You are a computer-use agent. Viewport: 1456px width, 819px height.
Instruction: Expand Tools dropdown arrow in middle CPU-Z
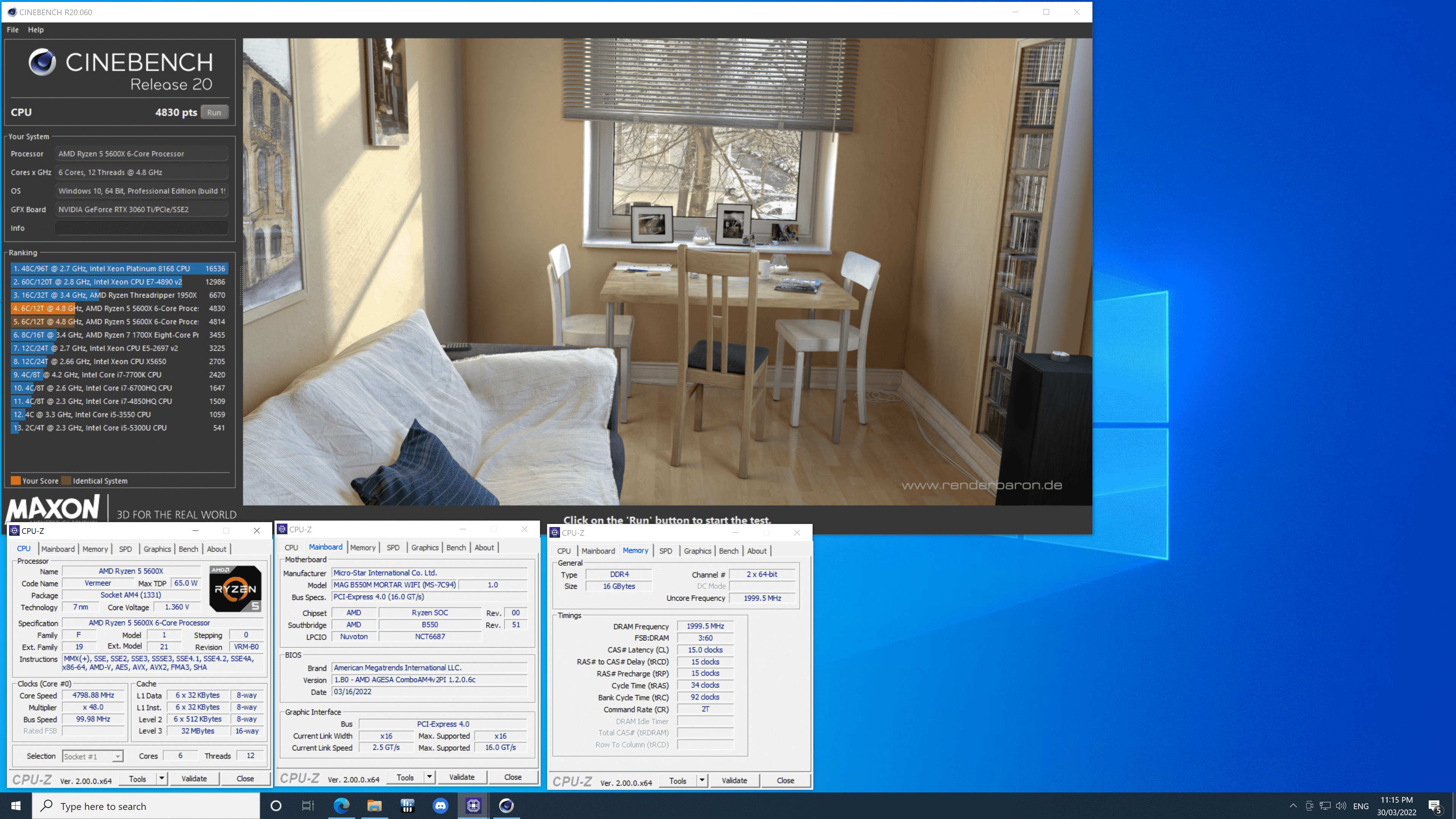(x=430, y=777)
